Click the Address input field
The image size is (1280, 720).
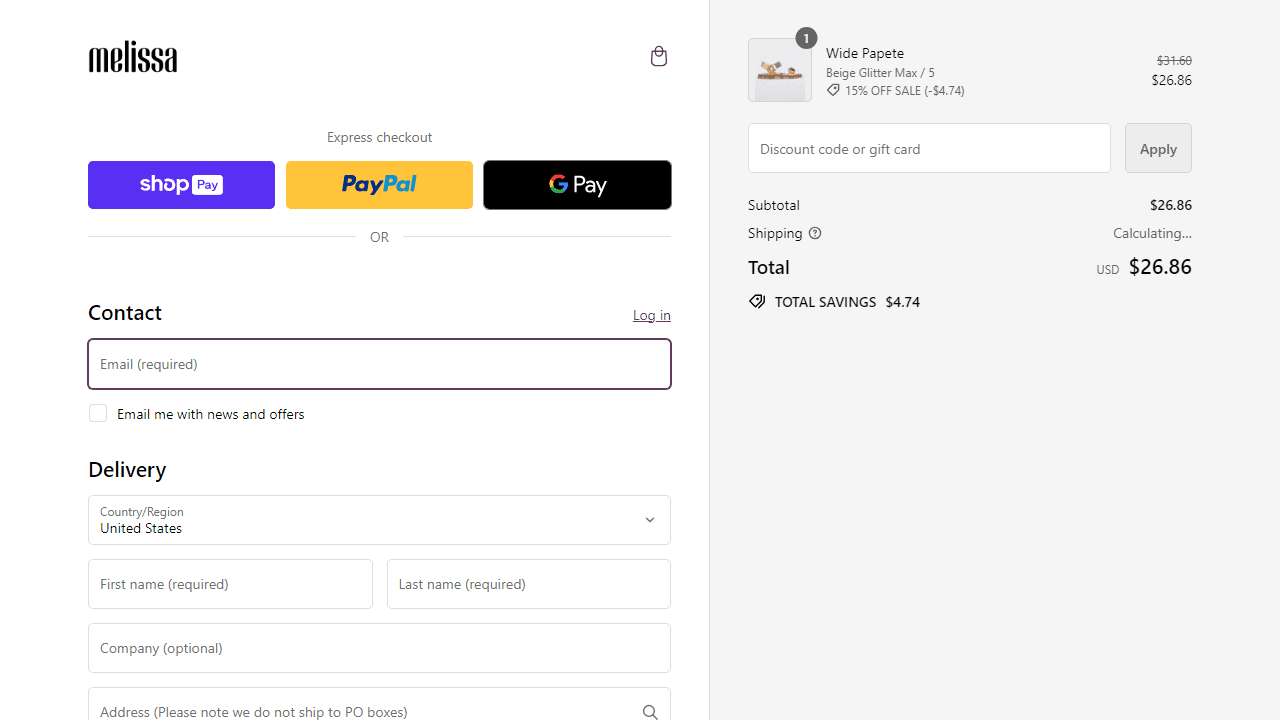point(360,708)
